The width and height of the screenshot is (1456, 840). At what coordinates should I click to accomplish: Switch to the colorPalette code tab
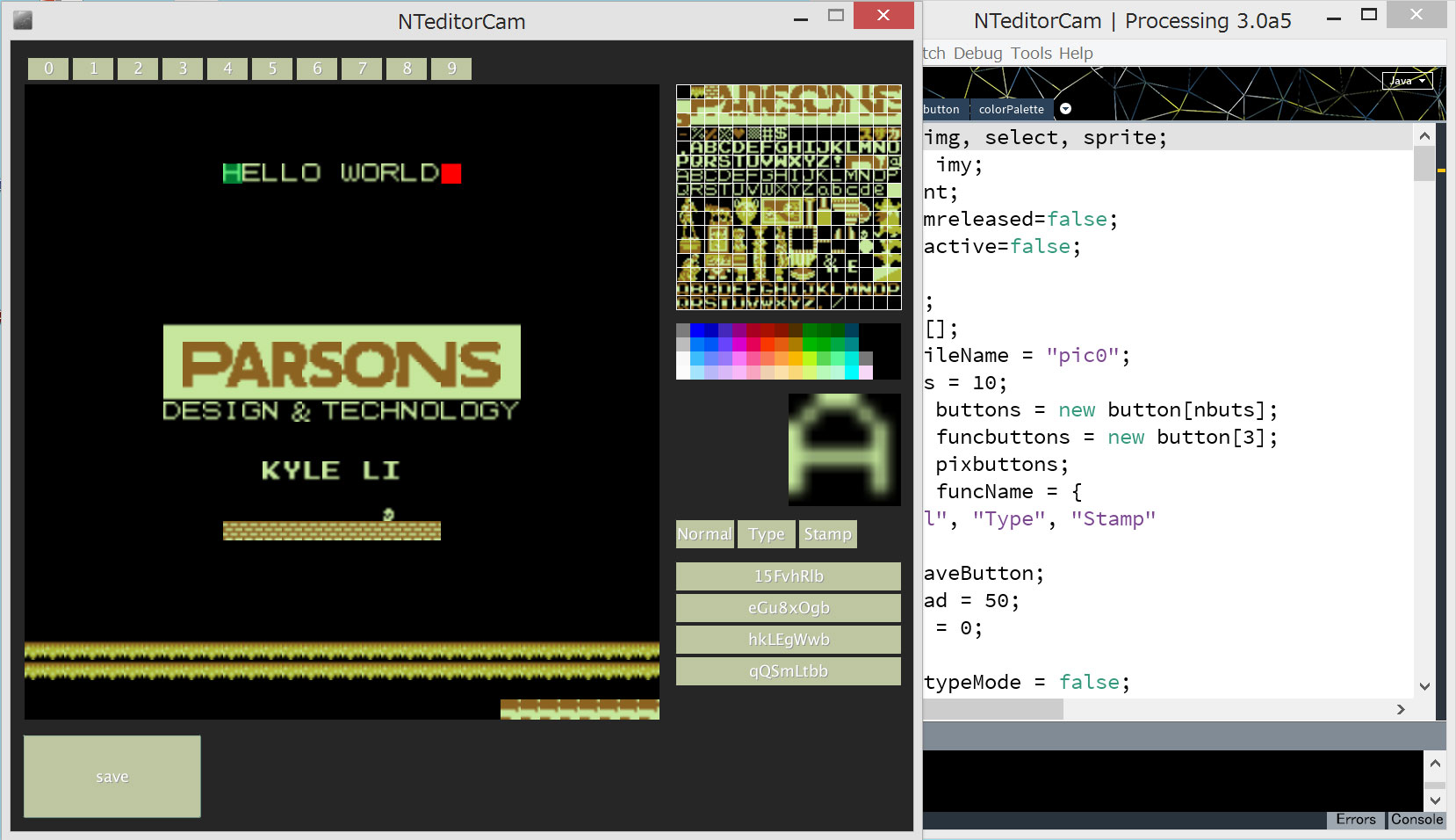click(x=1011, y=109)
